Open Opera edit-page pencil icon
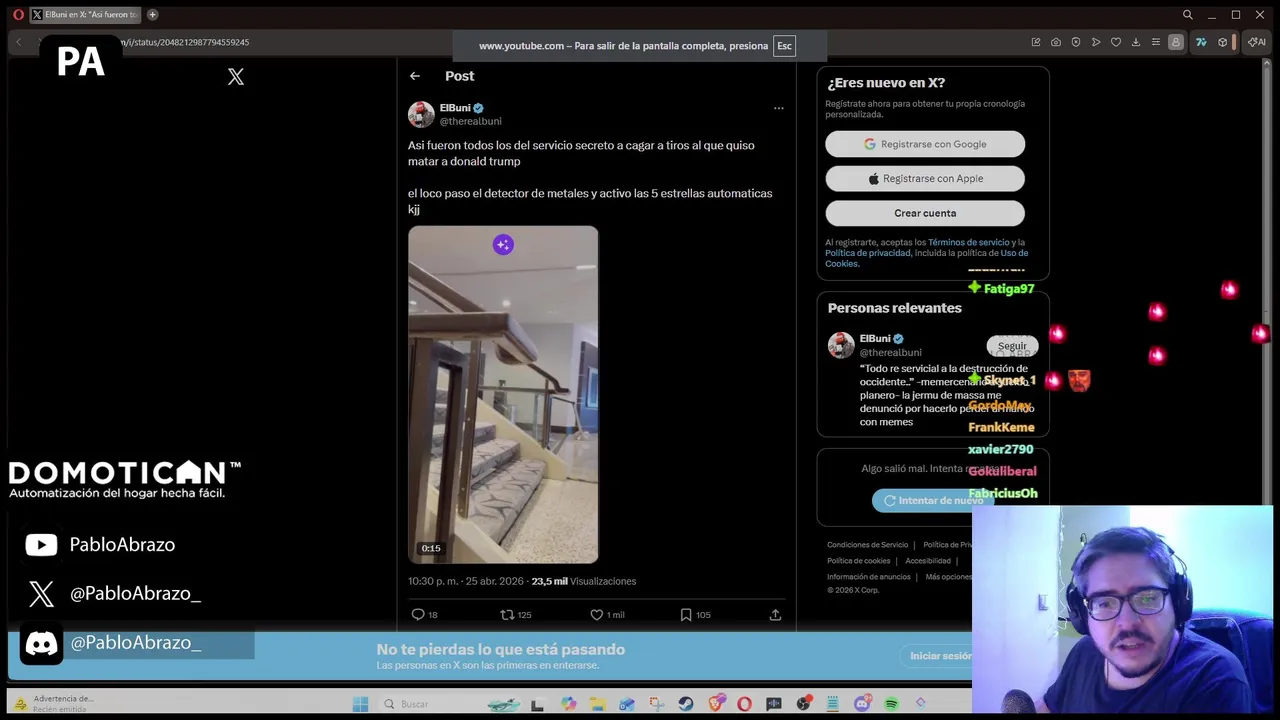The width and height of the screenshot is (1280, 720). (x=1036, y=42)
